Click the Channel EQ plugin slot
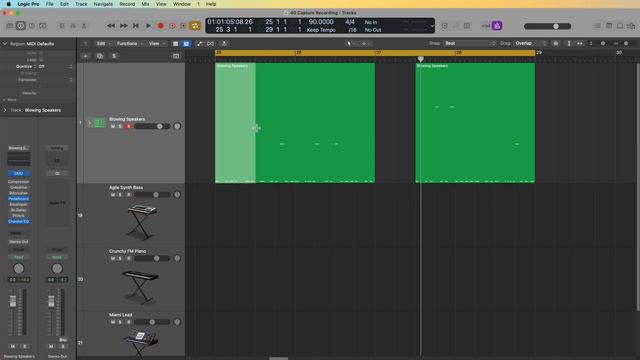 pos(18,221)
